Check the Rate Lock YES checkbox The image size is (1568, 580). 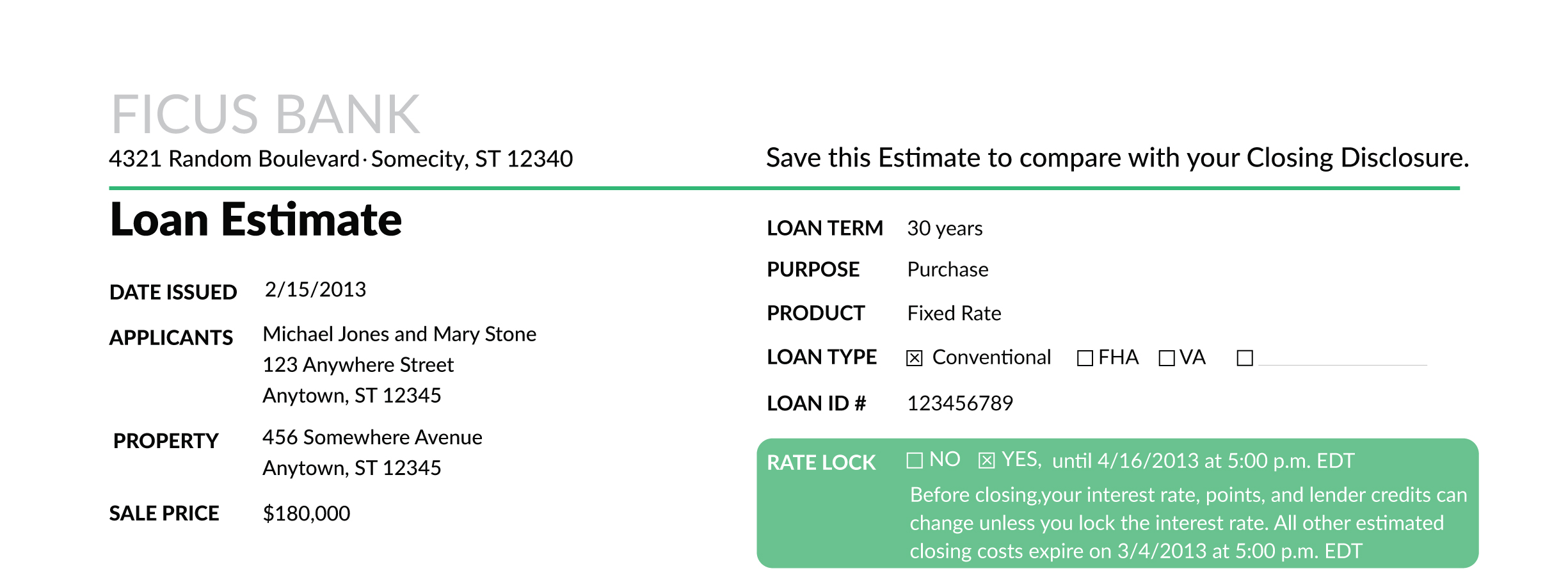click(x=986, y=460)
